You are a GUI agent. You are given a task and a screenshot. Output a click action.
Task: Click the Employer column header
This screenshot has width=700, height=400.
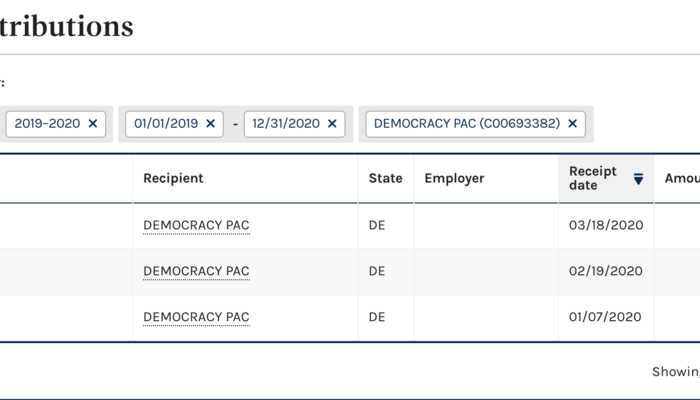point(454,178)
